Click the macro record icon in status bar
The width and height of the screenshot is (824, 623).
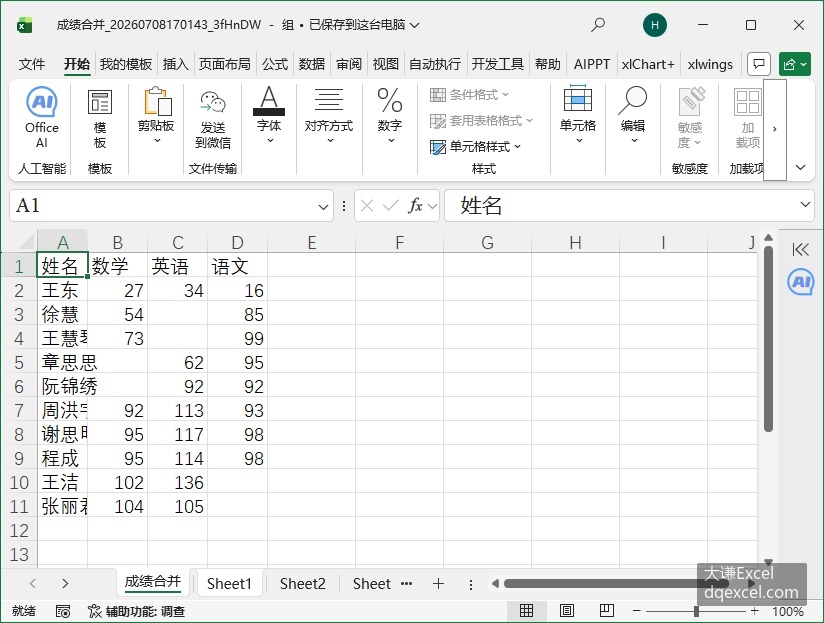63,611
